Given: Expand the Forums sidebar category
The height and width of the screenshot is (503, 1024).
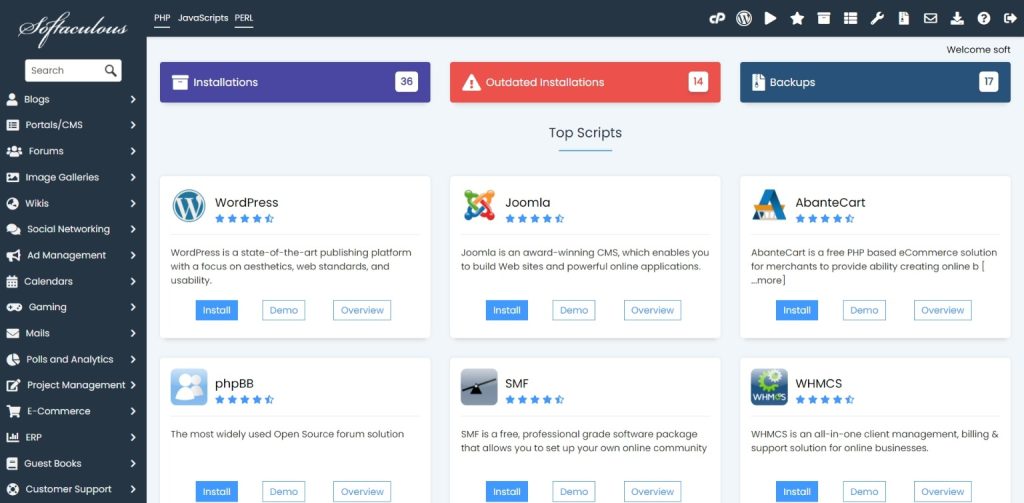Looking at the screenshot, I should click(70, 151).
